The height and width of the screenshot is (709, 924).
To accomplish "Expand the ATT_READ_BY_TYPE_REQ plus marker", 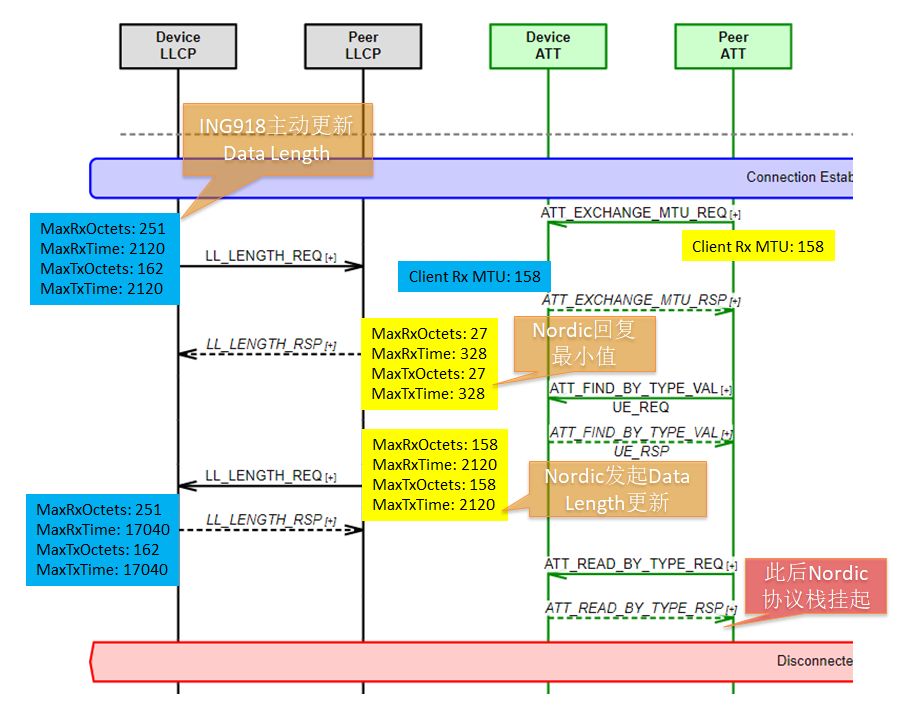I will pyautogui.click(x=731, y=566).
